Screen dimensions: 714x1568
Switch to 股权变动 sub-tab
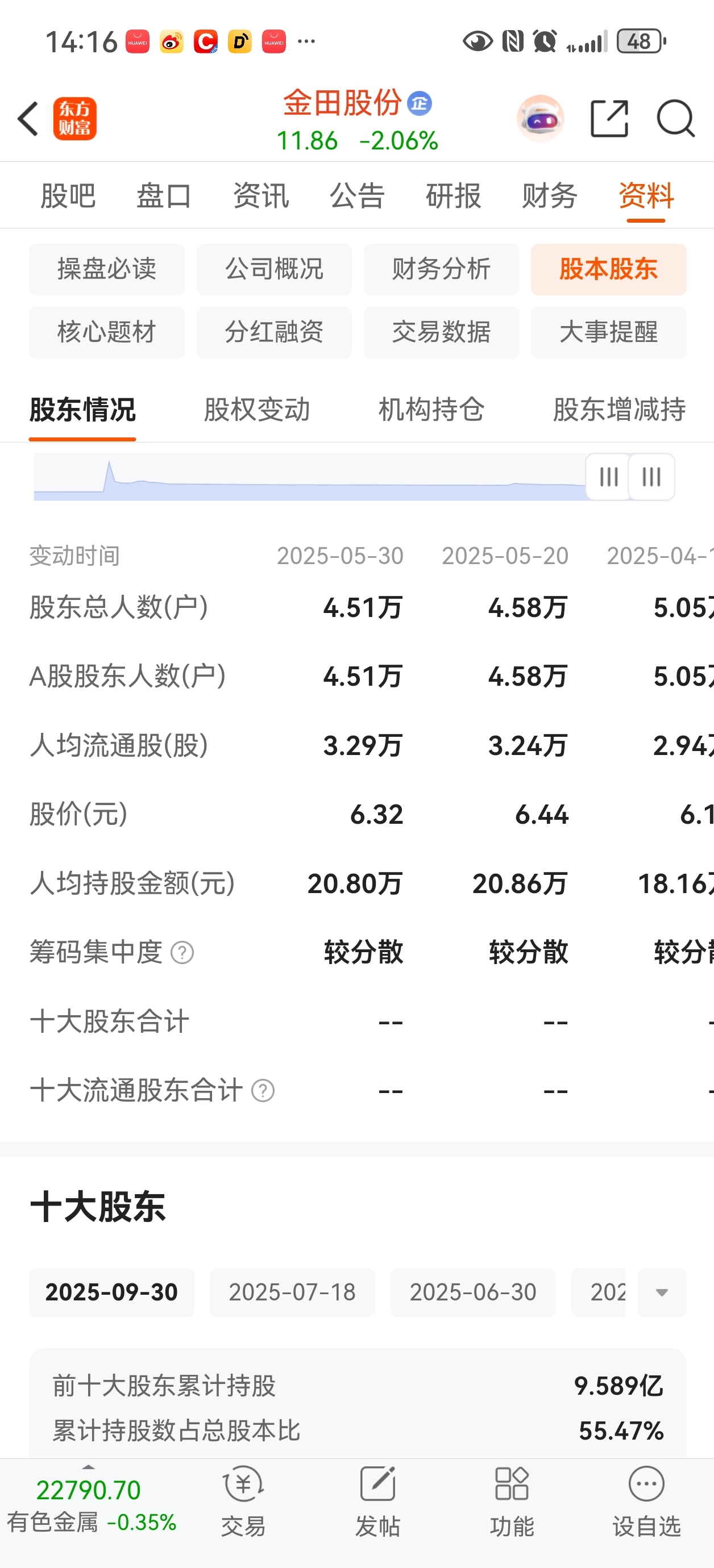256,409
